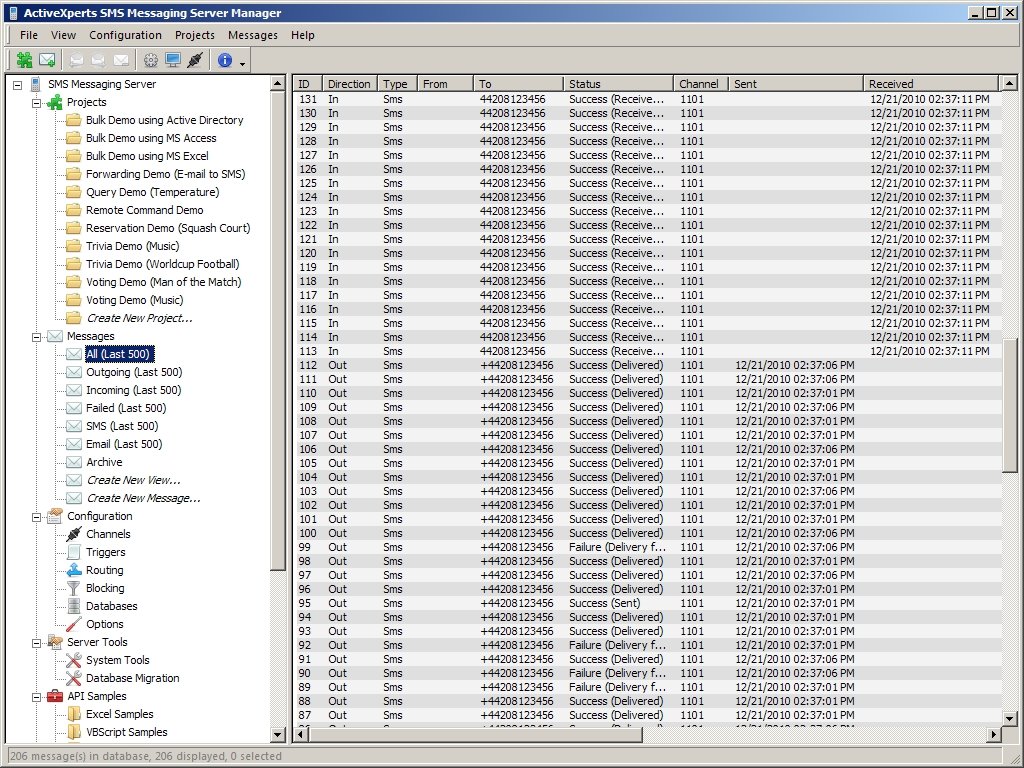Click the folder icon for Bulk Demo using MS Access
Image resolution: width=1024 pixels, height=768 pixels.
(74, 138)
